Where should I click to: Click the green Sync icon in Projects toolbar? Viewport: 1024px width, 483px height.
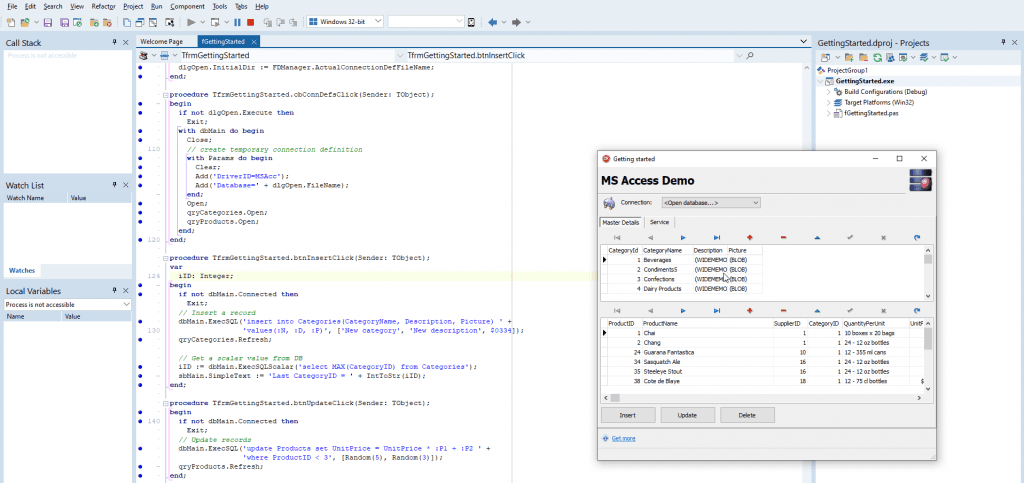coord(878,57)
